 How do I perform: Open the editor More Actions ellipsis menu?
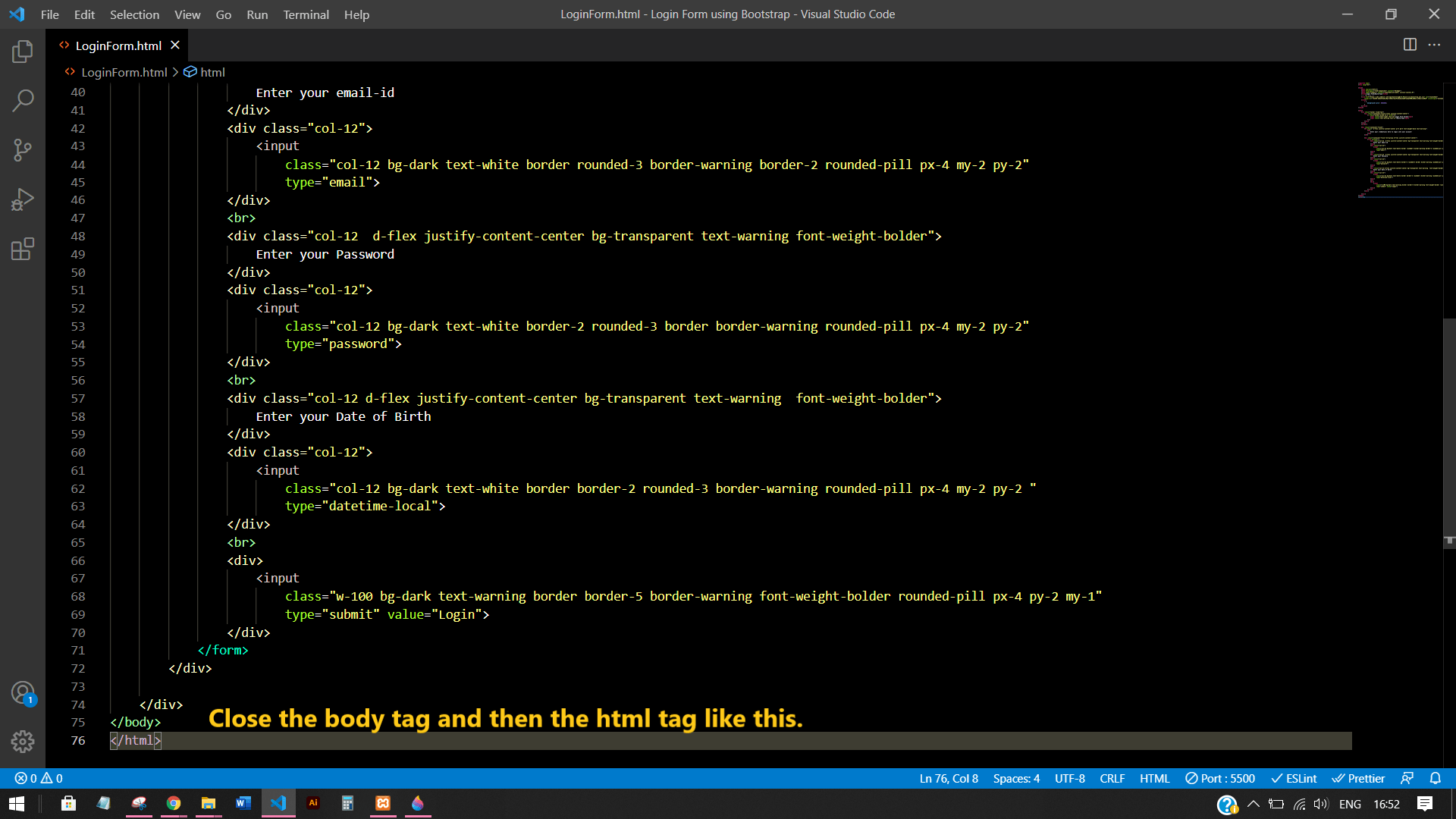tap(1434, 45)
